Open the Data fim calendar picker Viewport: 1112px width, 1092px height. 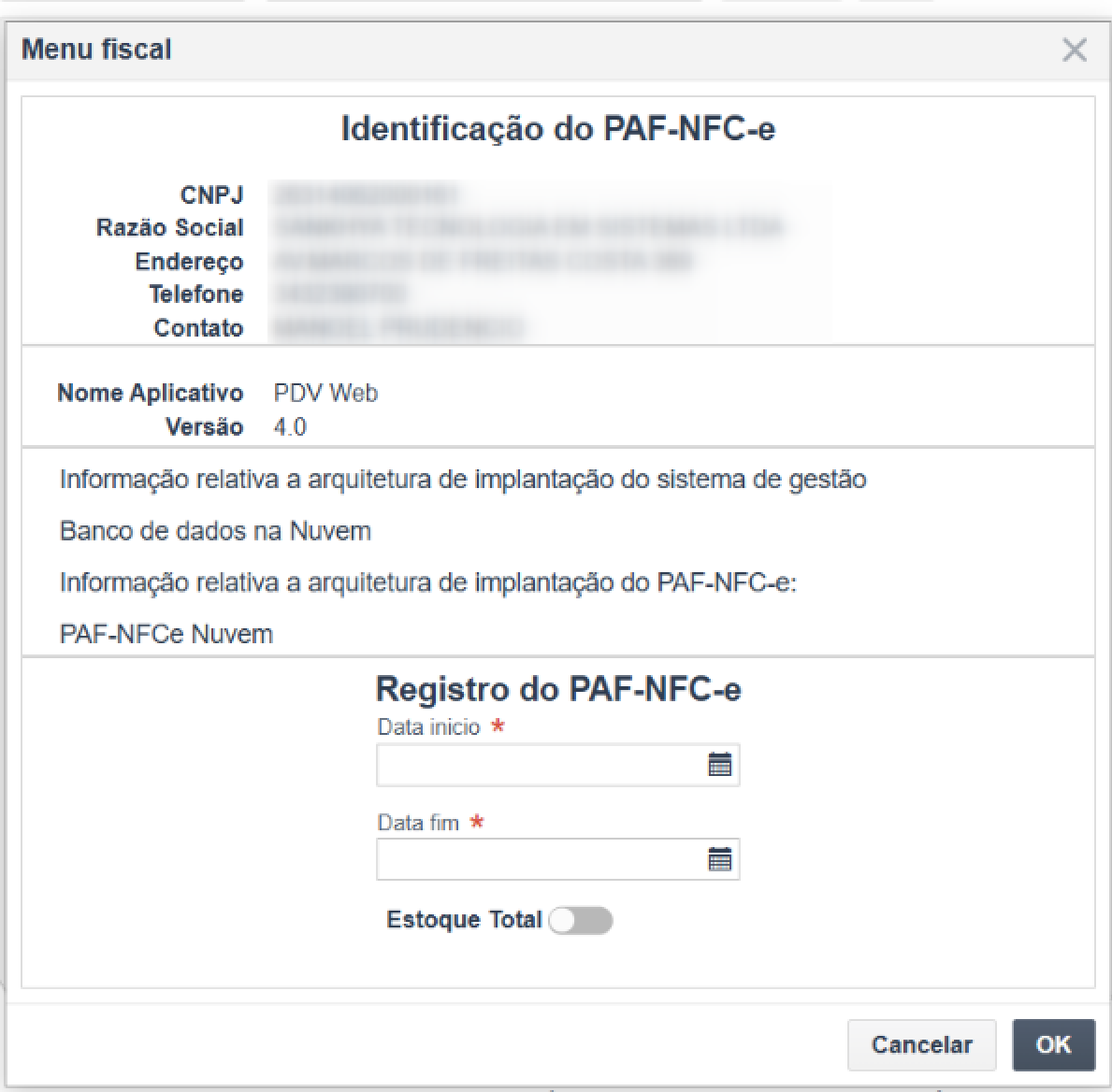pyautogui.click(x=719, y=859)
